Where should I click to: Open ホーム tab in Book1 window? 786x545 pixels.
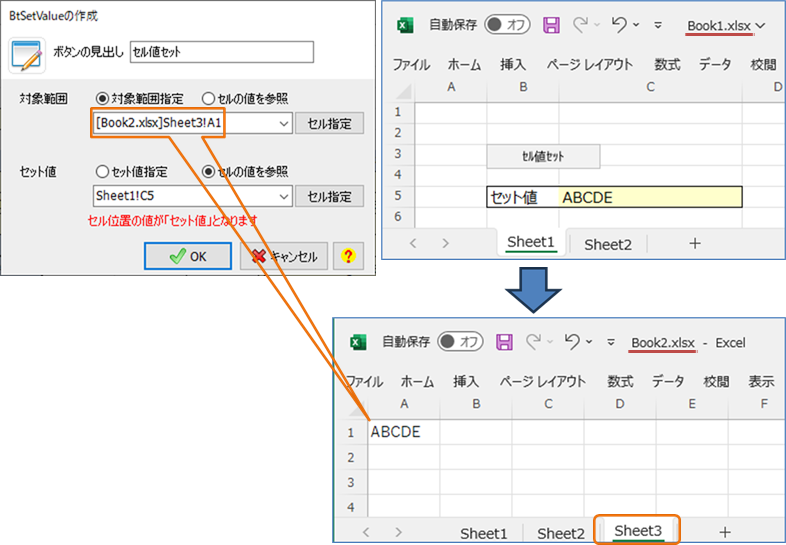[x=464, y=64]
